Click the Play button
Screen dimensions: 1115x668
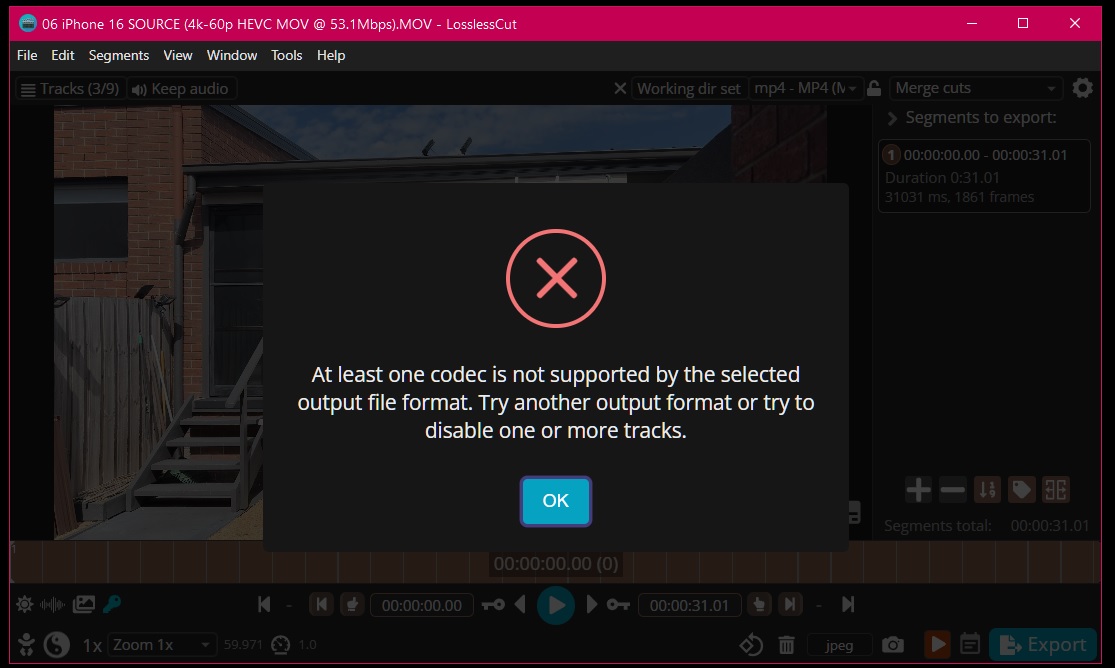[556, 605]
